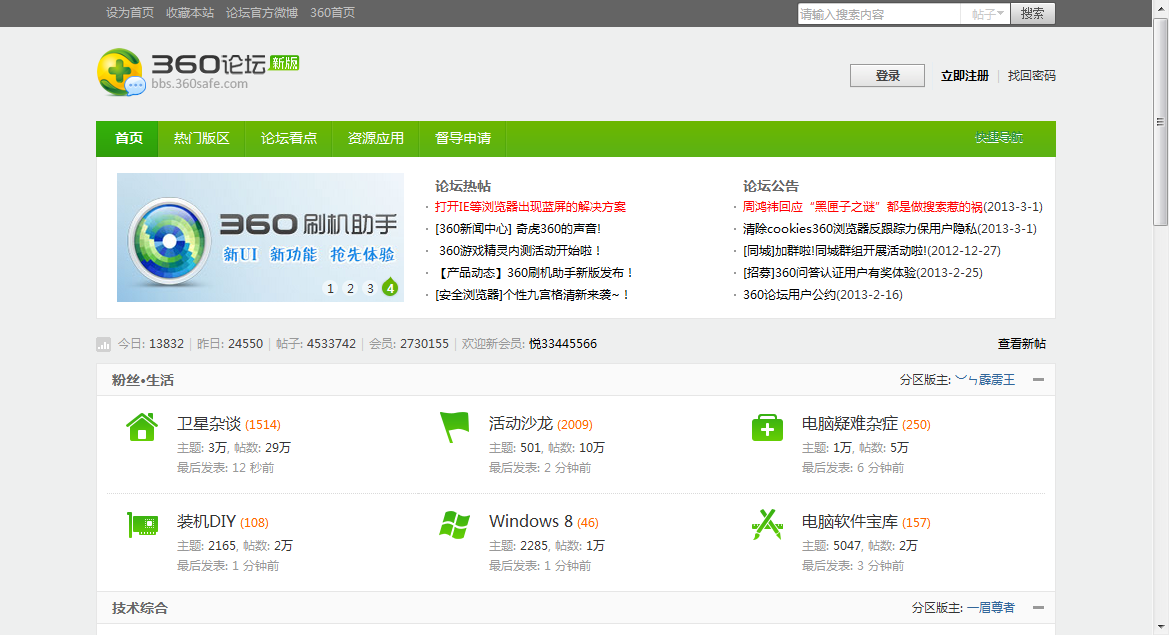Click the statistics bar chart icon

104,344
